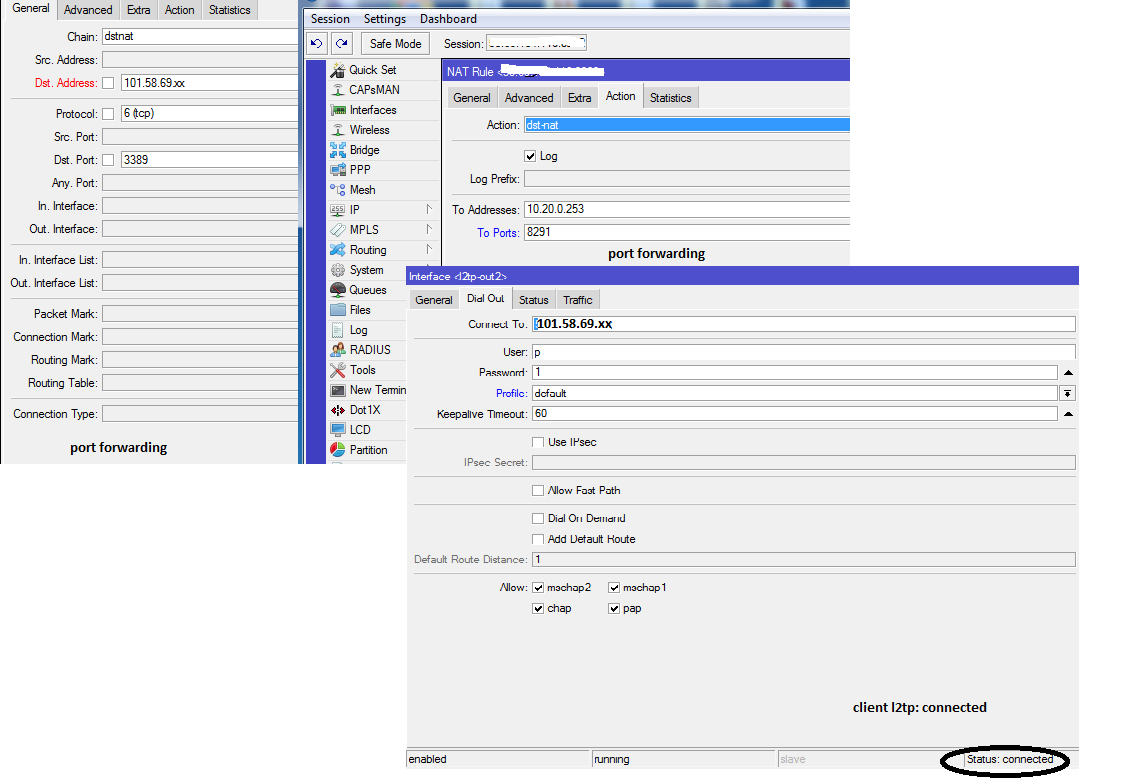Click the Dot1X sidebar icon
The width and height of the screenshot is (1147, 784).
pos(337,410)
